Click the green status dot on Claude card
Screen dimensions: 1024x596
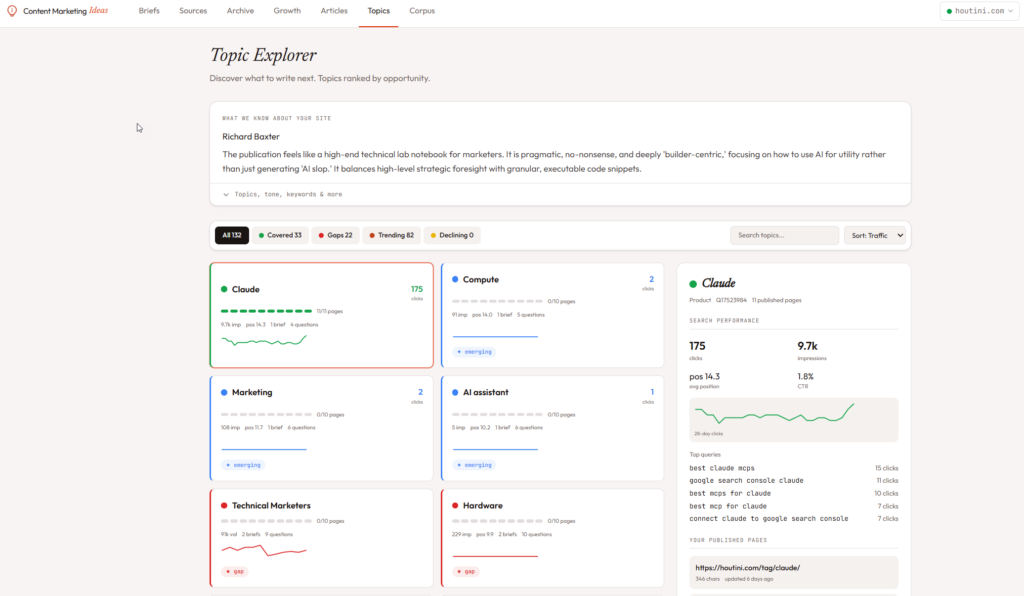224,290
